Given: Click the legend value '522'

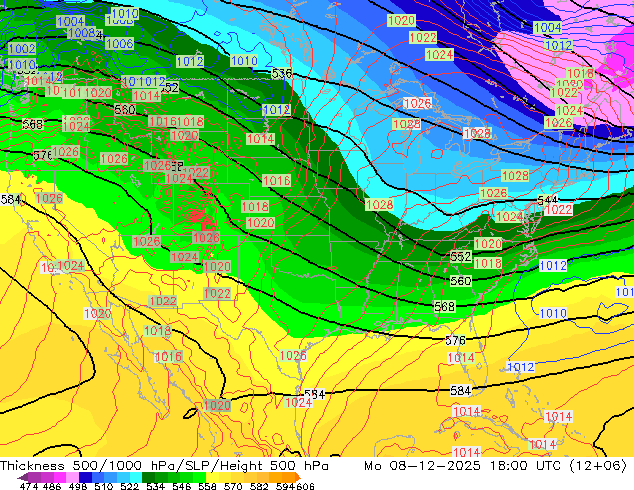Looking at the screenshot, I should pos(129,486).
